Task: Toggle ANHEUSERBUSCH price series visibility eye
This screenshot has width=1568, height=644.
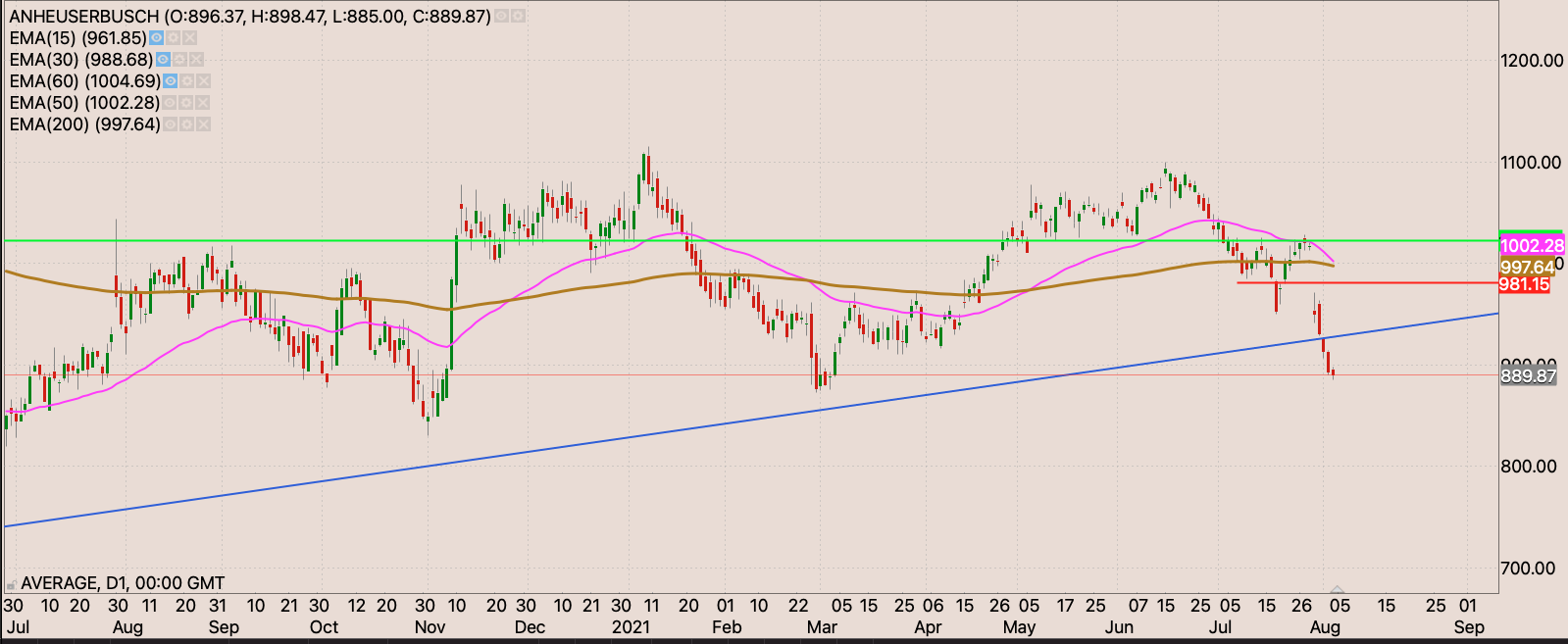Action: [501, 17]
